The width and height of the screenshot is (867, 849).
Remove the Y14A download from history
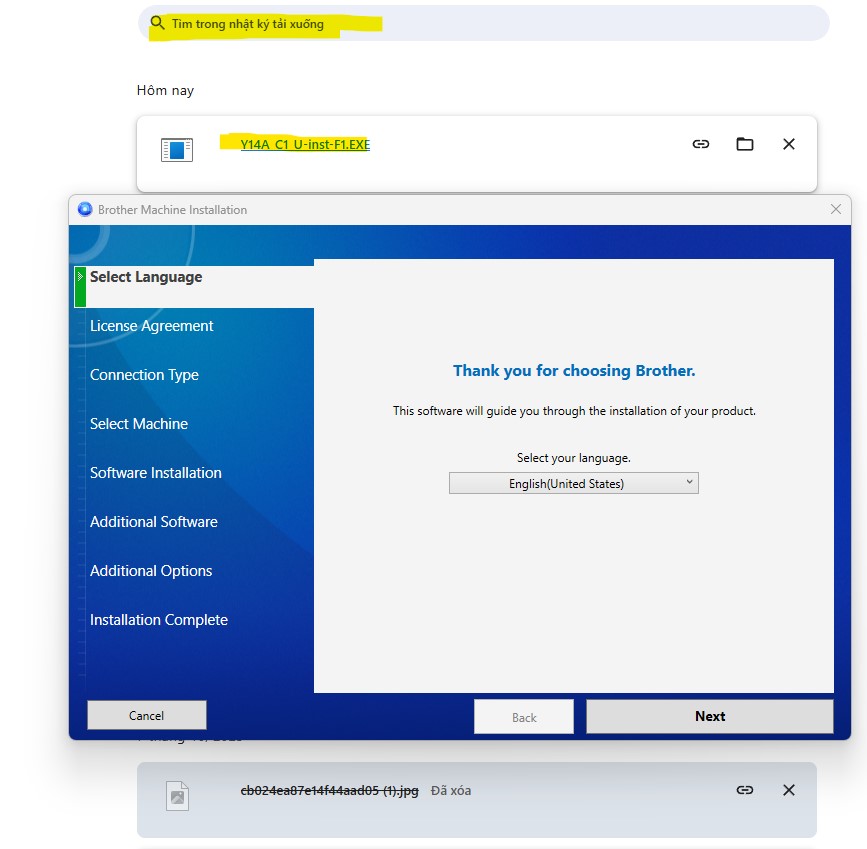(x=789, y=144)
